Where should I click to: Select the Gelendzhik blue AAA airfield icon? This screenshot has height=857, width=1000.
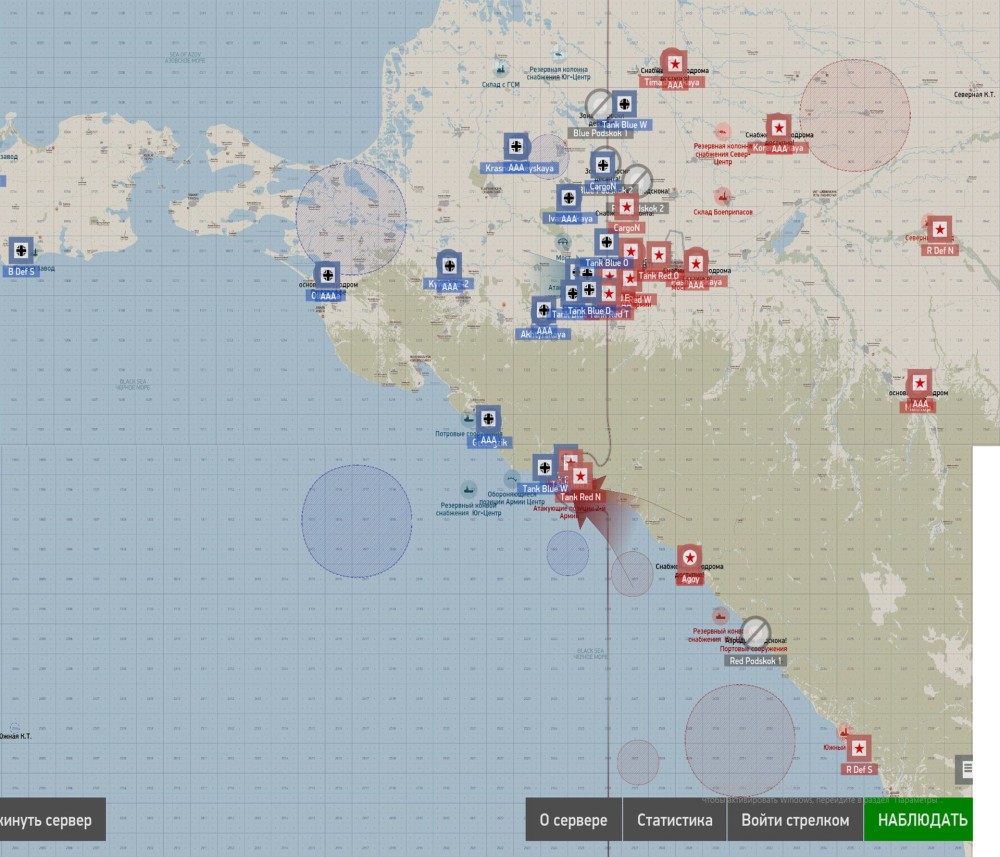[488, 420]
